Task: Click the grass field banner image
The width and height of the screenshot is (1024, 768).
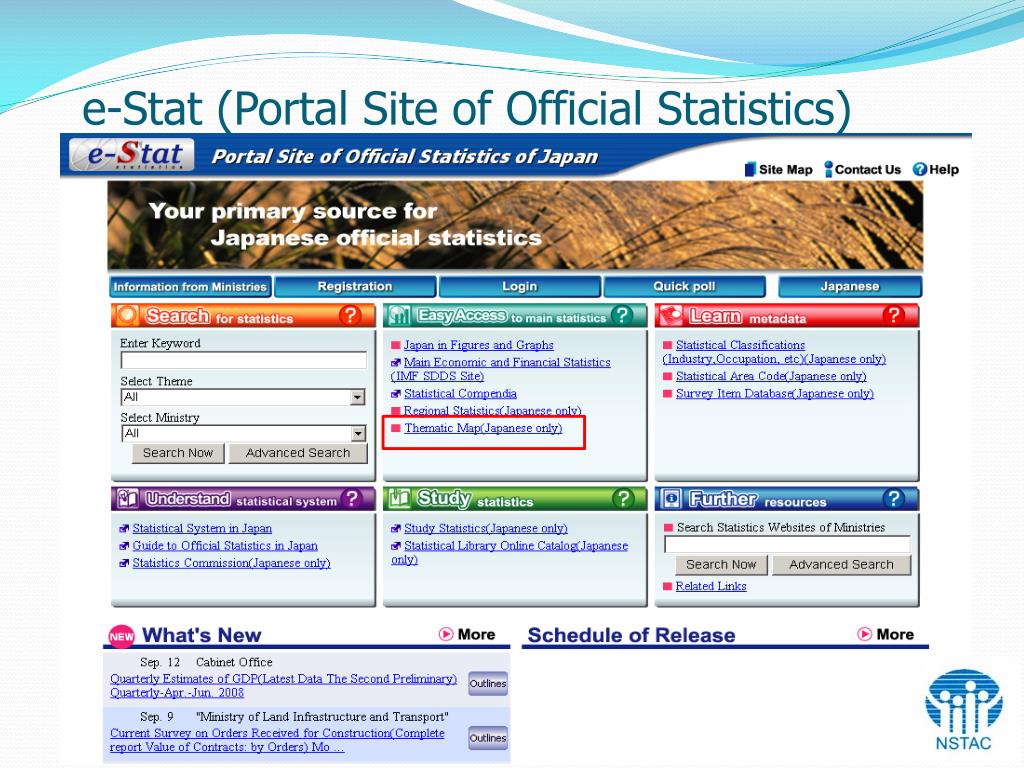Action: tap(515, 225)
